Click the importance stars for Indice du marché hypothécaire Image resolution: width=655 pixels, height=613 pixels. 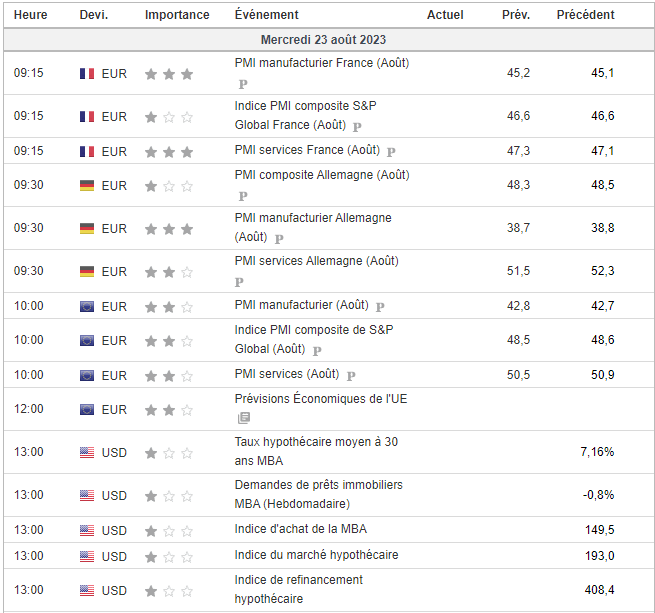168,556
